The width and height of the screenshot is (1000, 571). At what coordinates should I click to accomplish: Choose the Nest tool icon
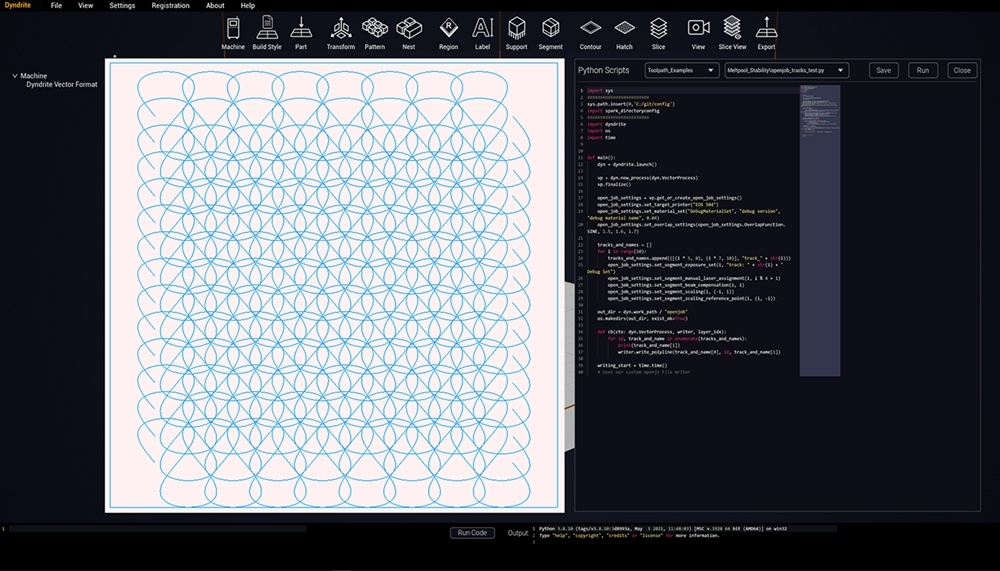[x=408, y=28]
